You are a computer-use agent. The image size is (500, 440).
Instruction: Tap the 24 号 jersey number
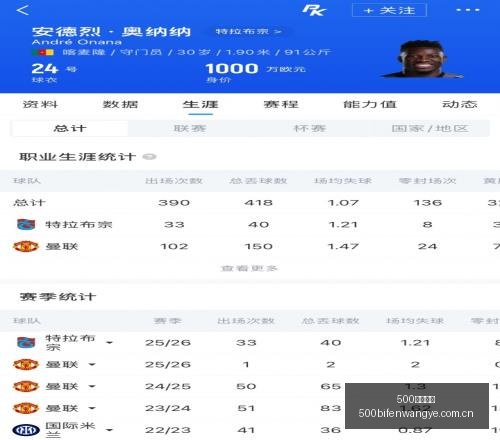54,69
